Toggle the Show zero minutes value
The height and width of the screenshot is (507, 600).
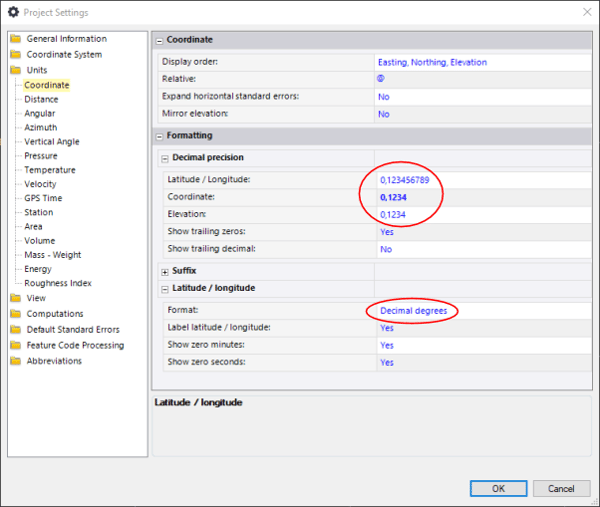(386, 345)
